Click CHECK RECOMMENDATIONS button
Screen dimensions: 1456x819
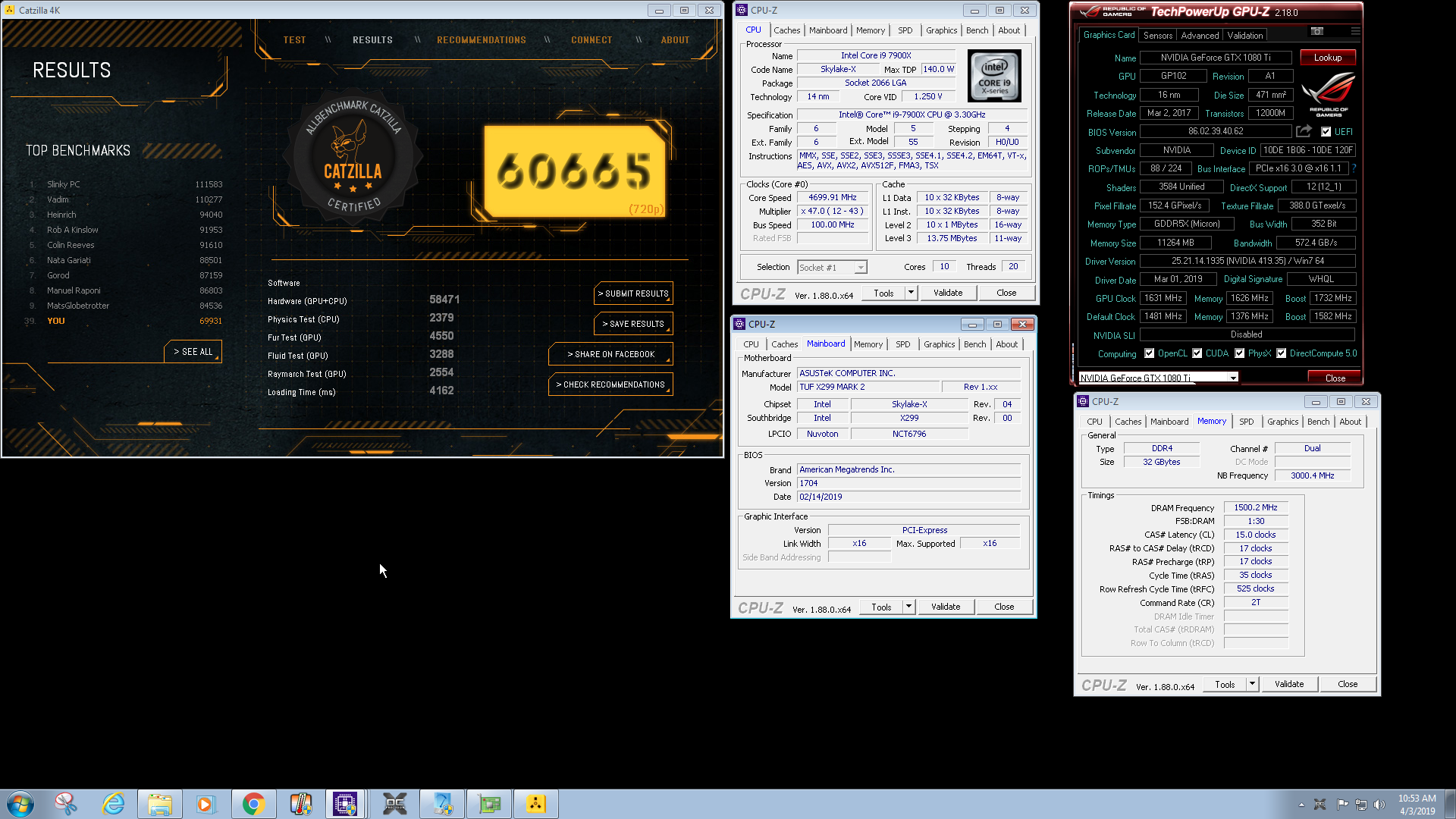(610, 384)
